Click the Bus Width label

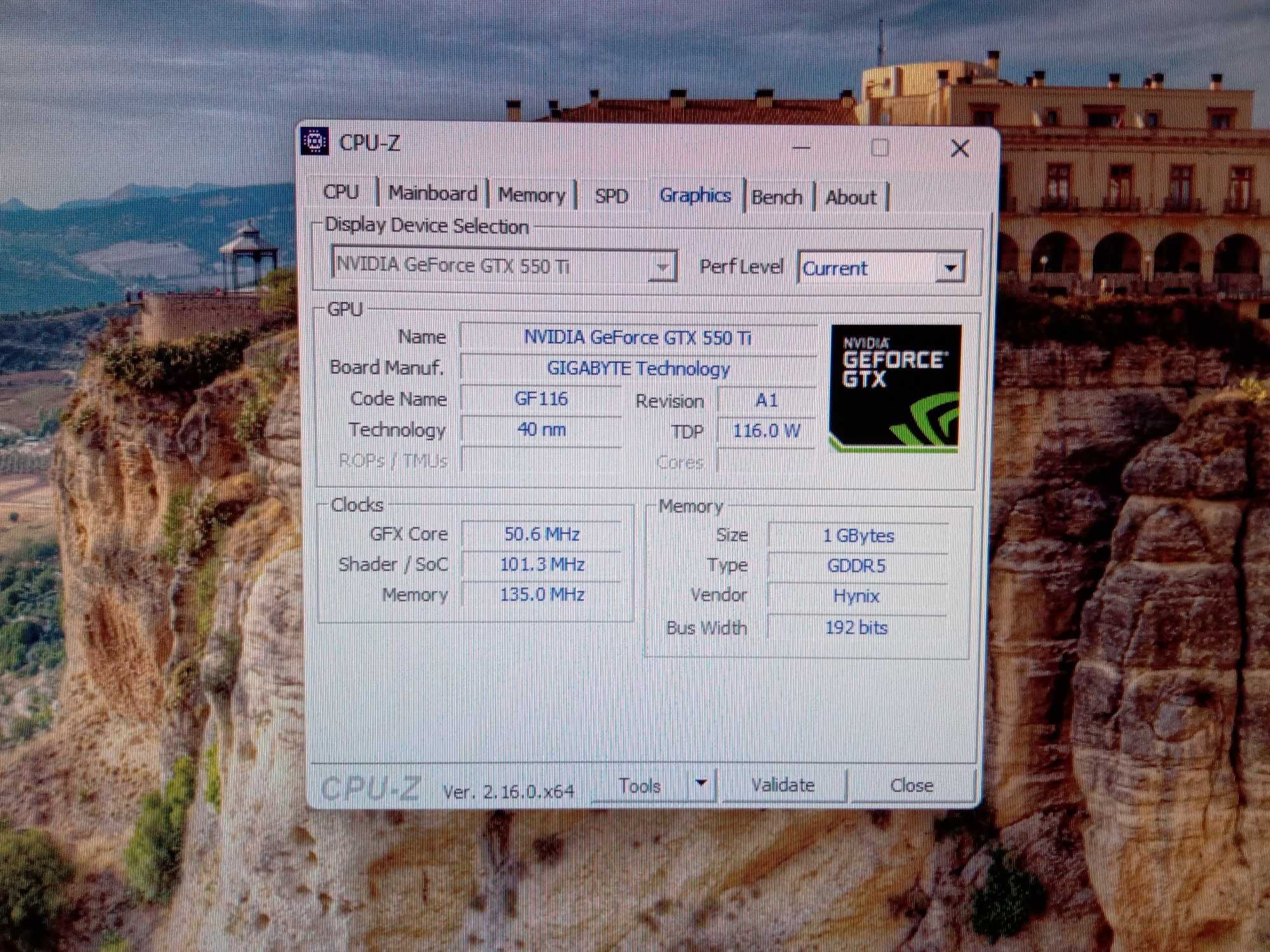click(706, 628)
